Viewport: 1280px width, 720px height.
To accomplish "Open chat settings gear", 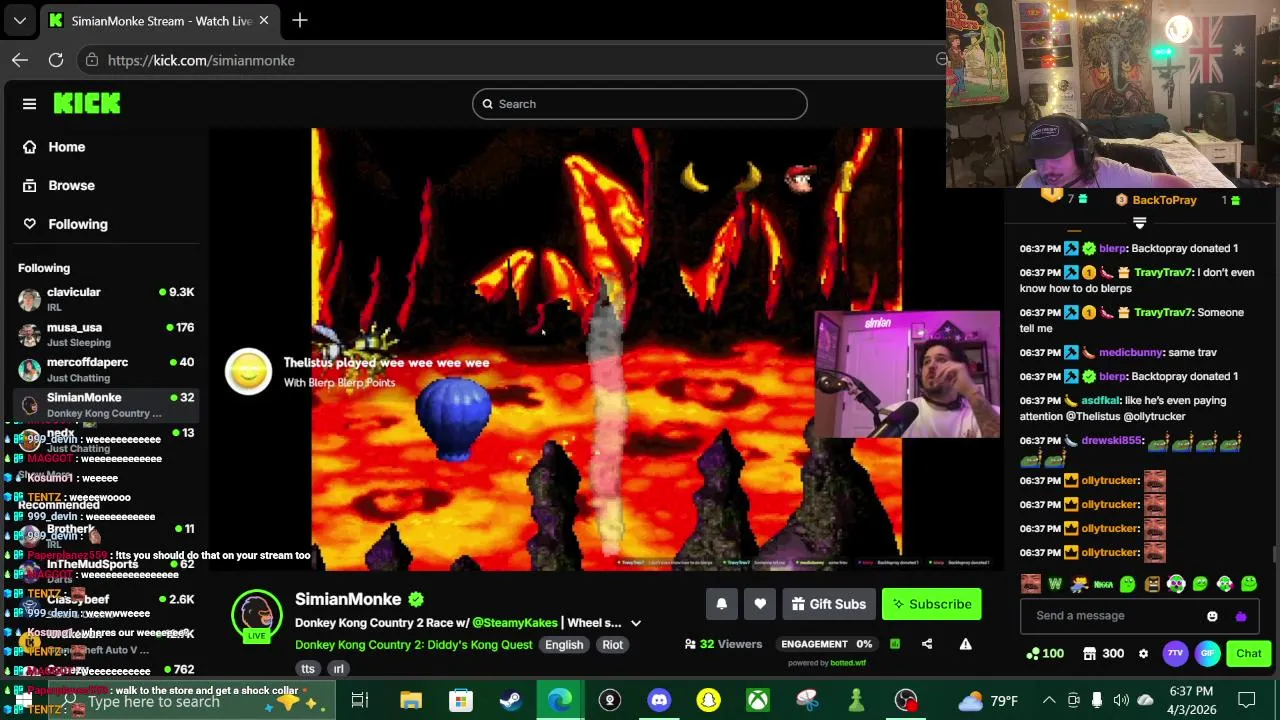I will click(x=1143, y=653).
